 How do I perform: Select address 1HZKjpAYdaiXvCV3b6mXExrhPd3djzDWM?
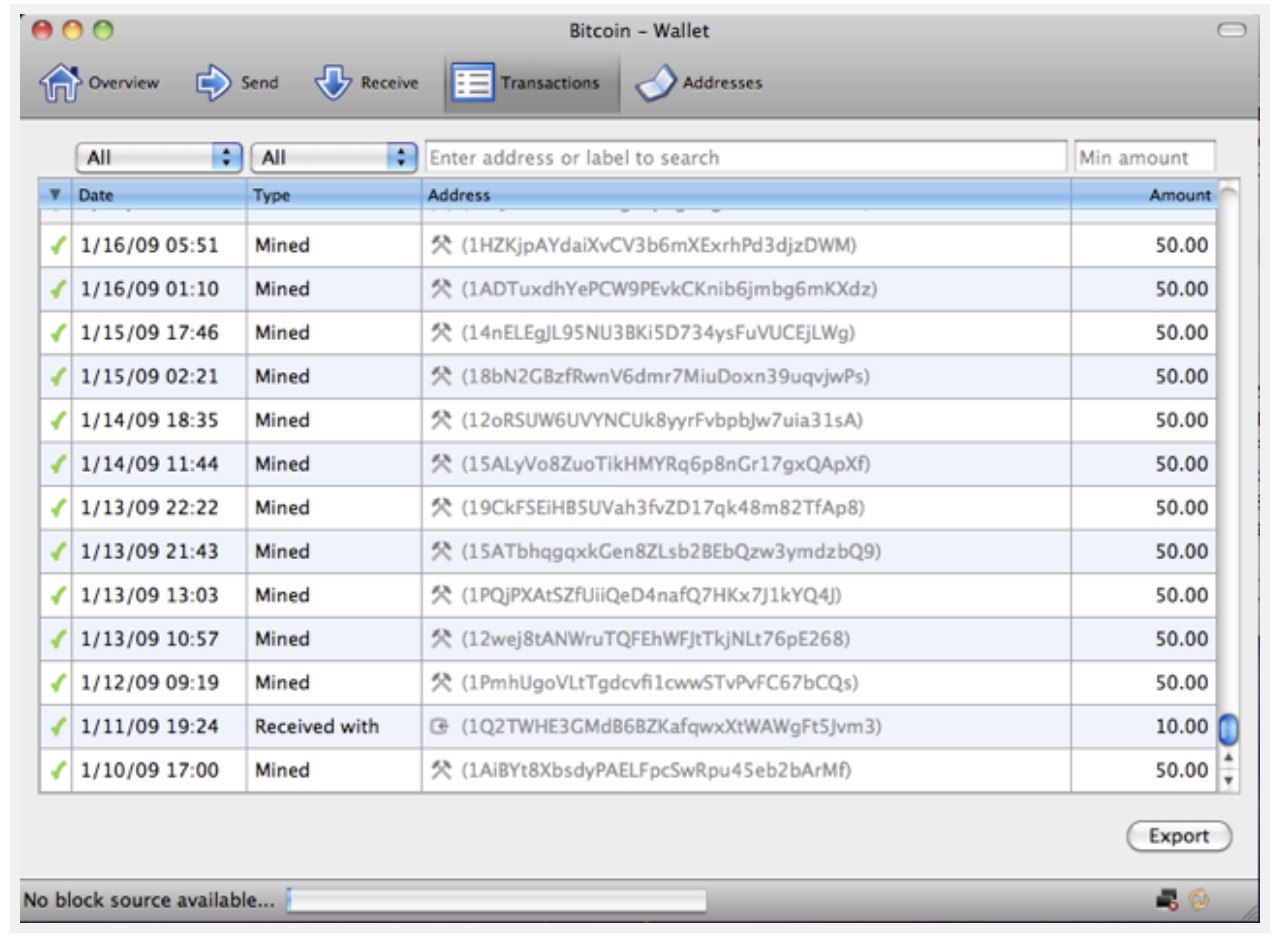(x=659, y=245)
